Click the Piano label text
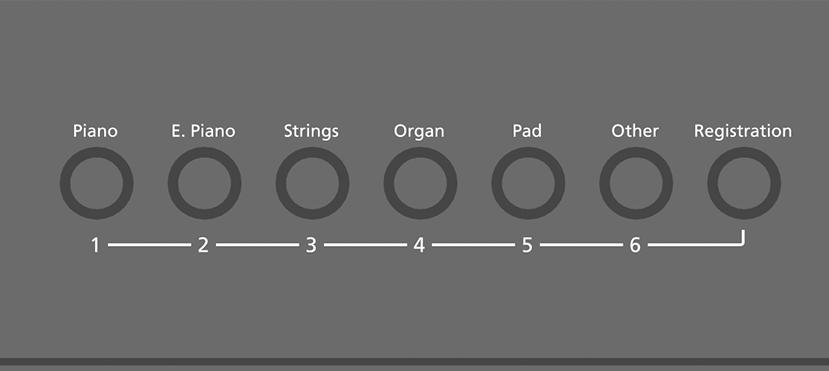829x371 pixels. point(95,131)
